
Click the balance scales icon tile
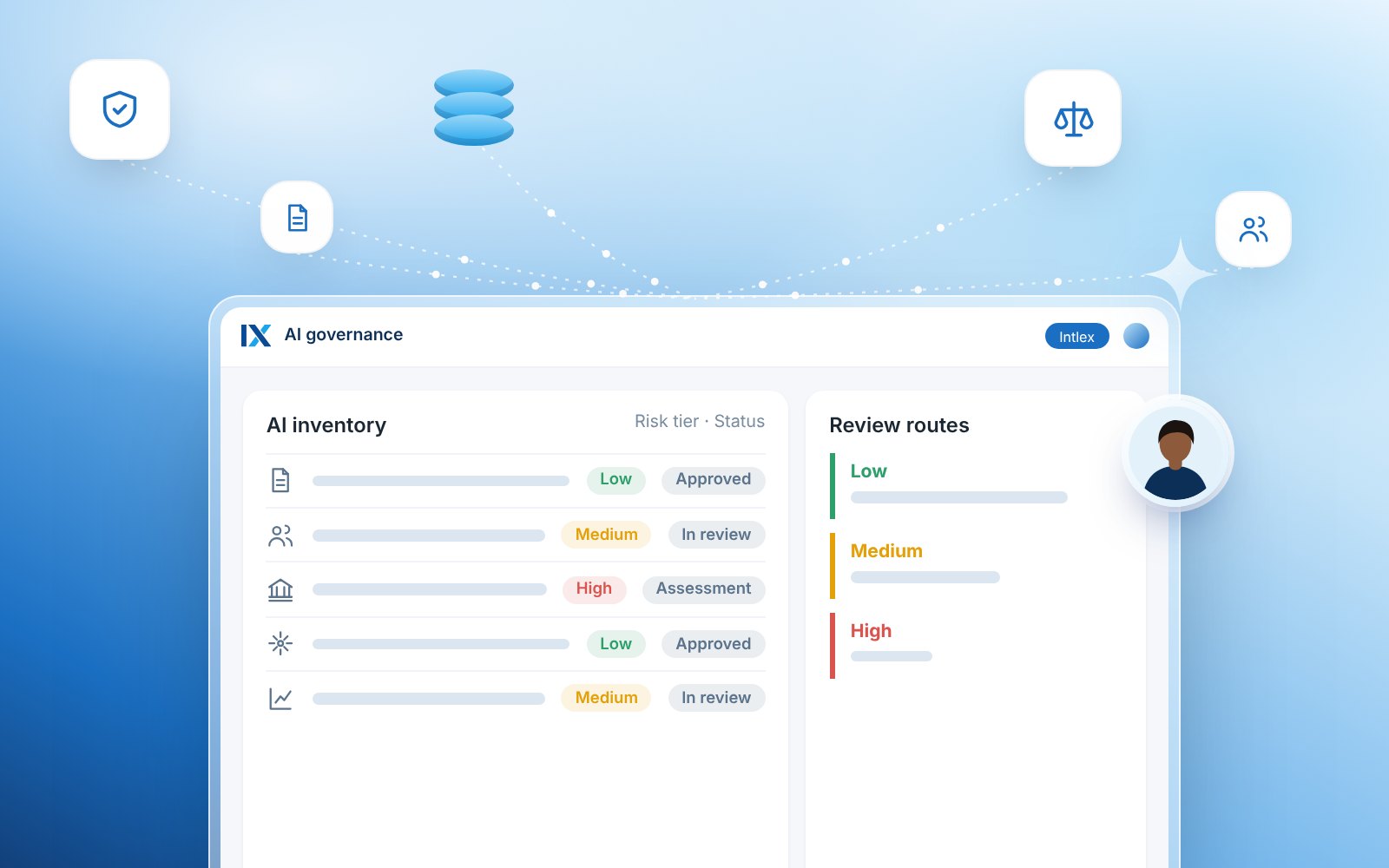(1073, 118)
